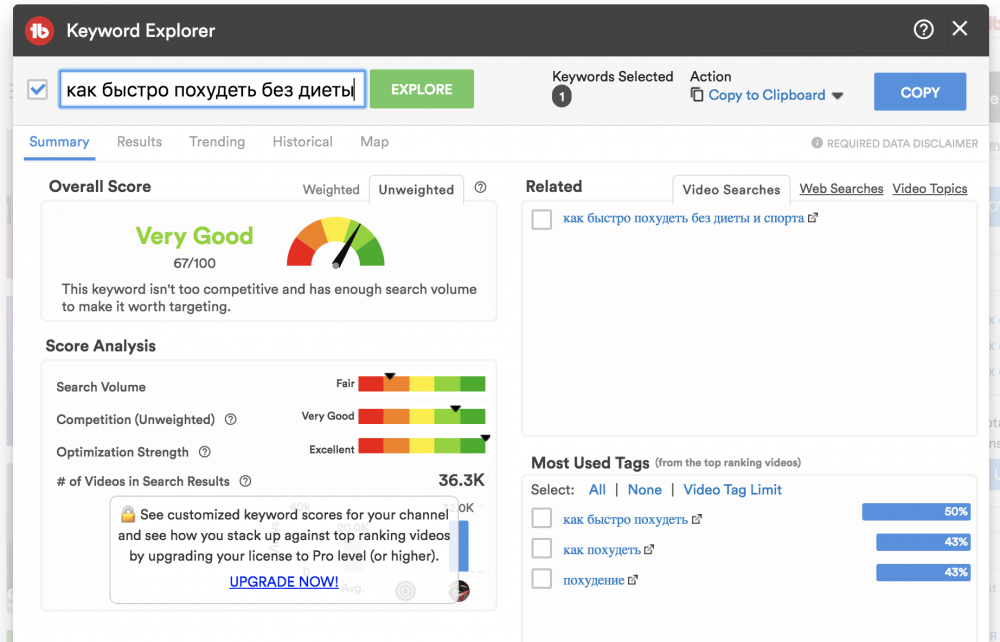The width and height of the screenshot is (1000, 642).
Task: Tick the как быстро похудеть tag checkbox
Action: click(x=542, y=519)
